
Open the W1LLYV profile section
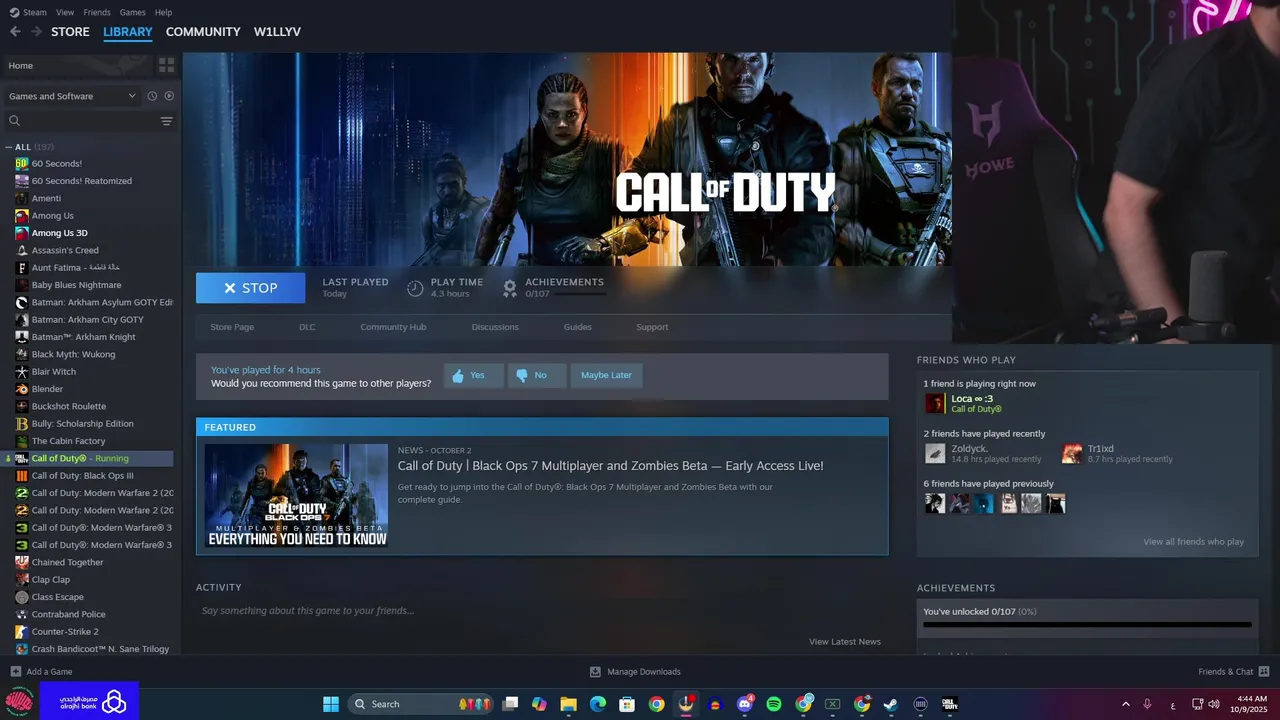(x=277, y=32)
